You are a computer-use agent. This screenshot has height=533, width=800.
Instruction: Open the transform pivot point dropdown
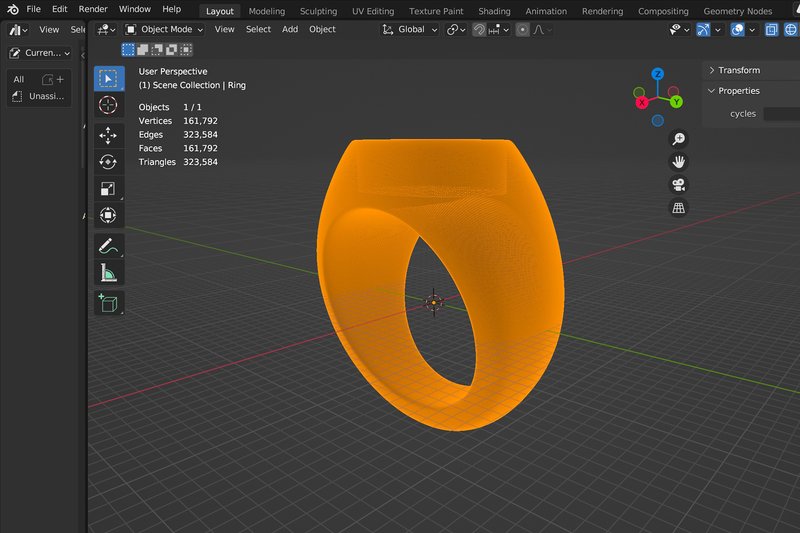[x=456, y=30]
